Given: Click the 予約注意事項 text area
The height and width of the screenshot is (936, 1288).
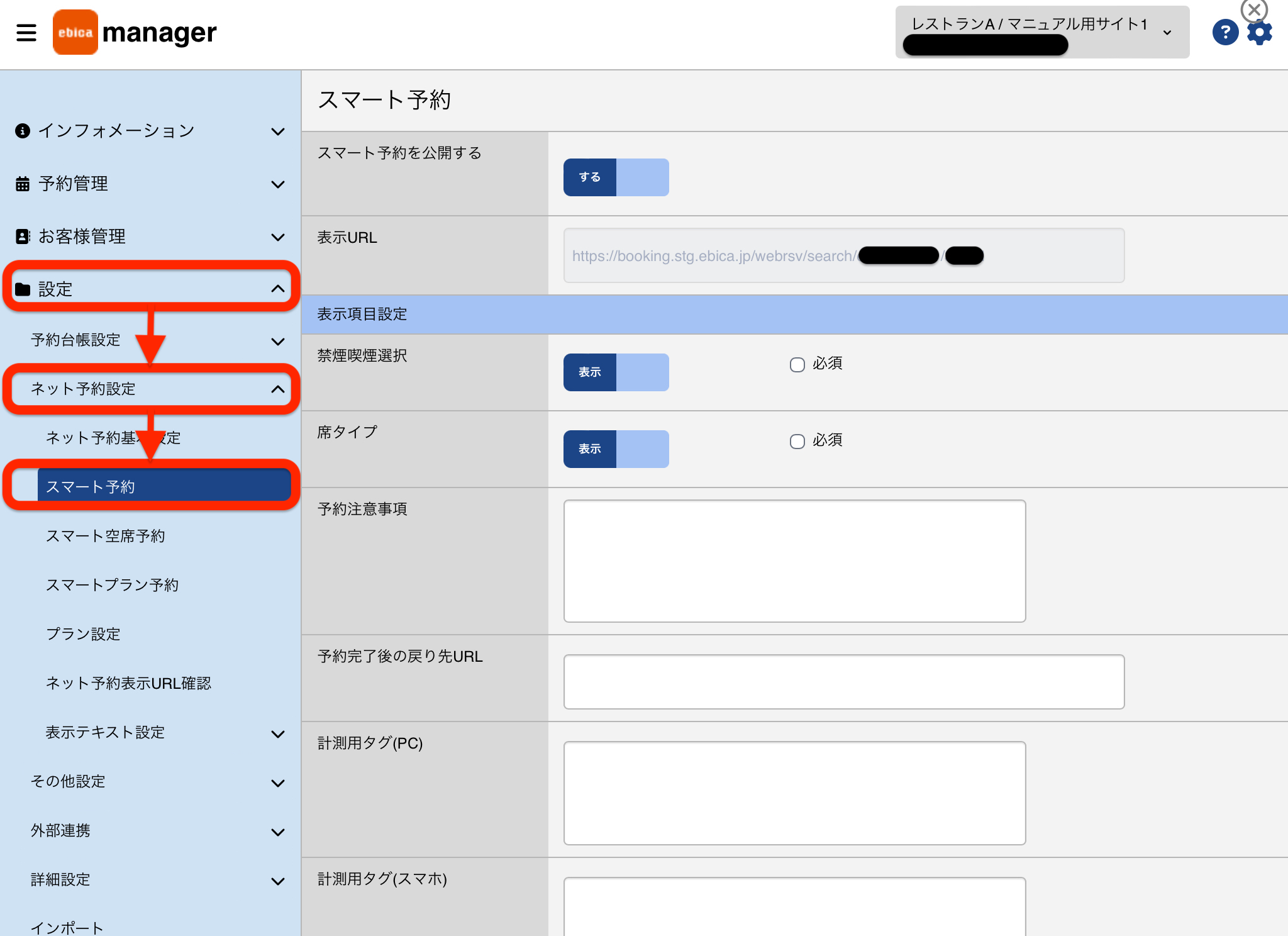Looking at the screenshot, I should [794, 561].
